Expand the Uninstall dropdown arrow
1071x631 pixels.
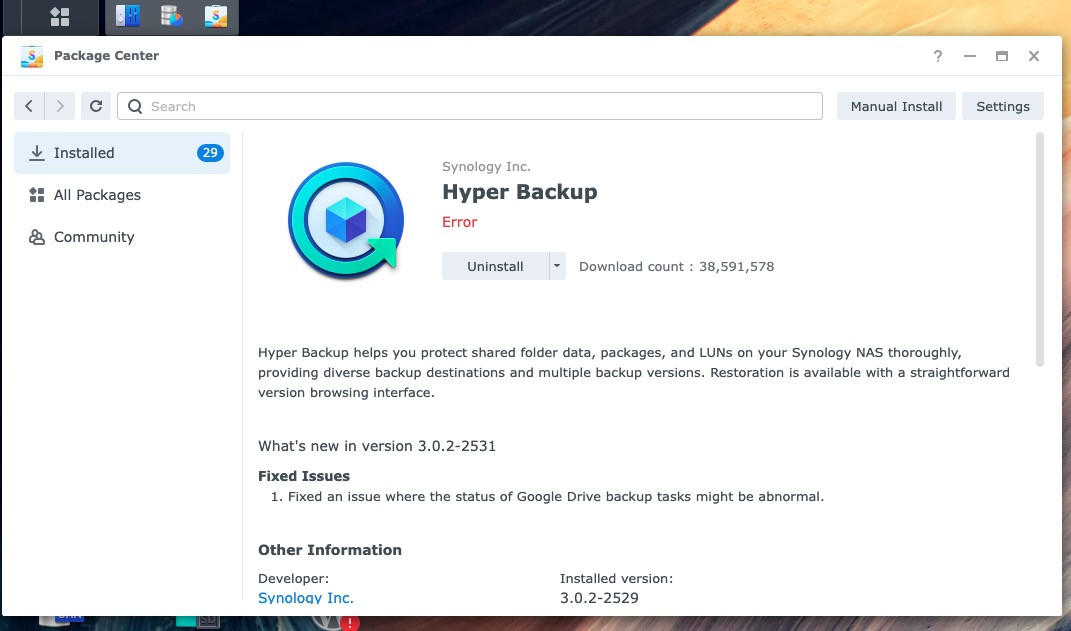[x=557, y=266]
